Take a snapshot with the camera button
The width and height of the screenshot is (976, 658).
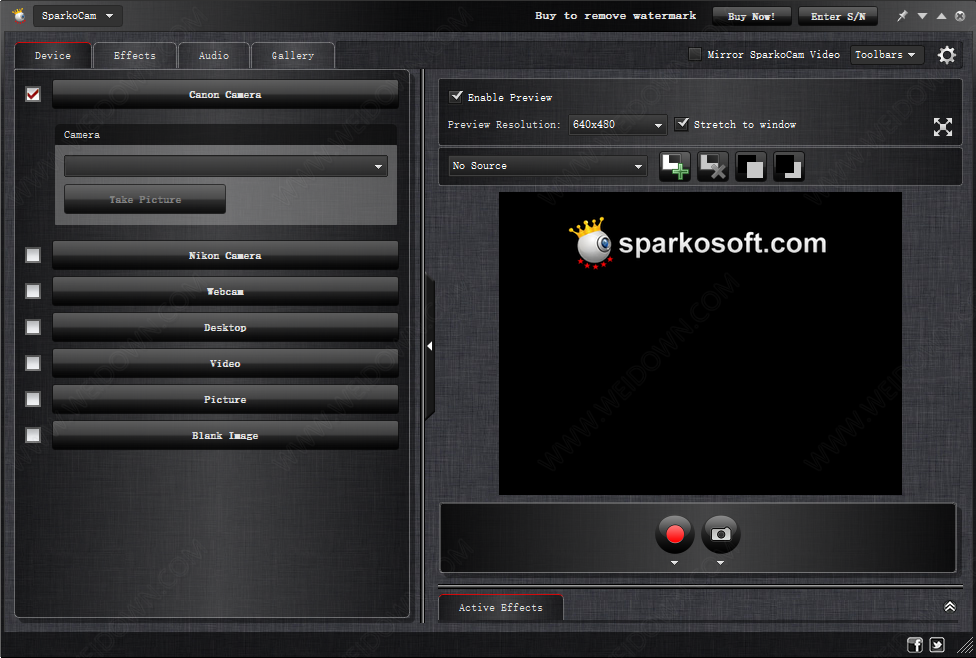pos(721,534)
